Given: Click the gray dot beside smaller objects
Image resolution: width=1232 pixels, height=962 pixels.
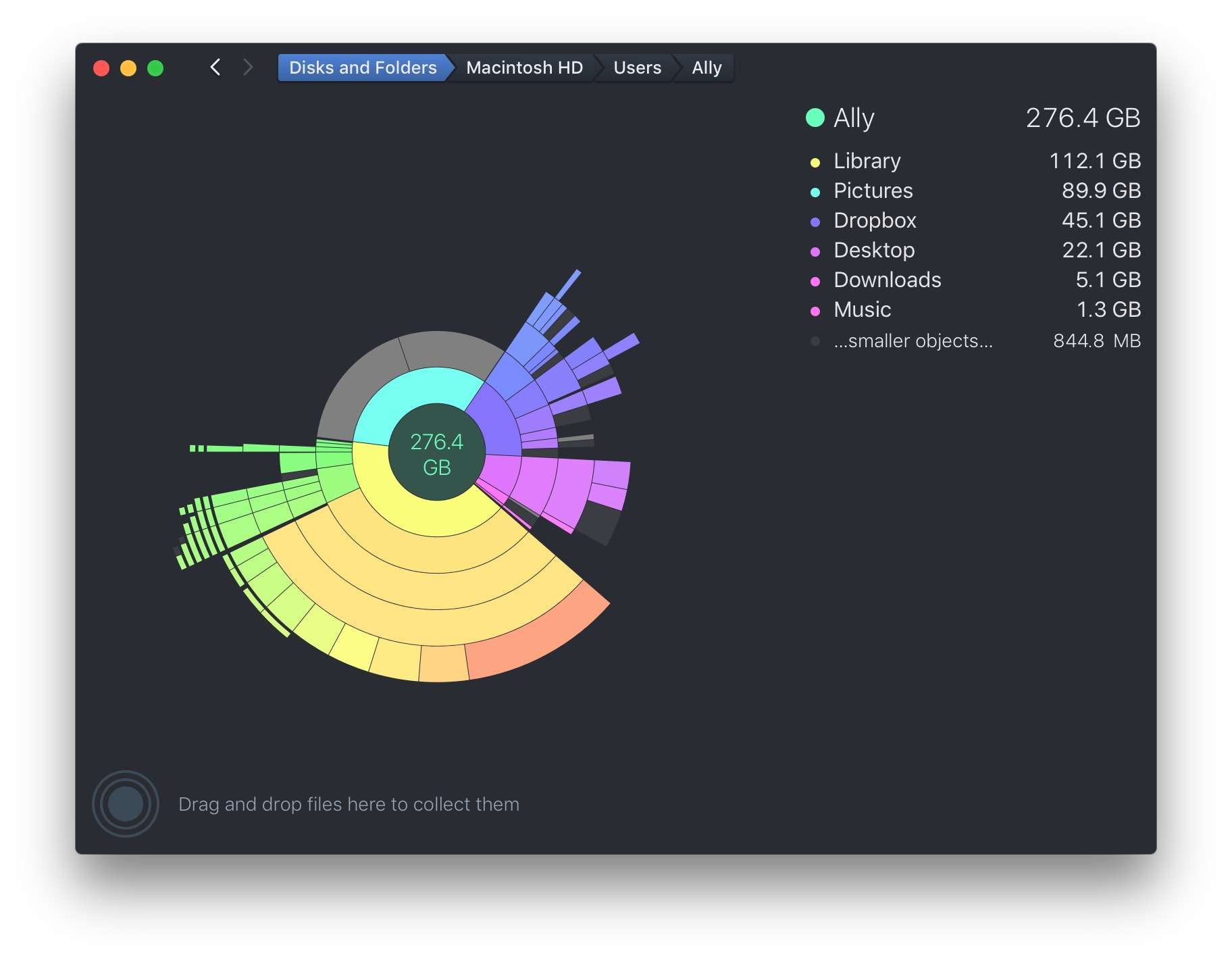Looking at the screenshot, I should pyautogui.click(x=815, y=341).
